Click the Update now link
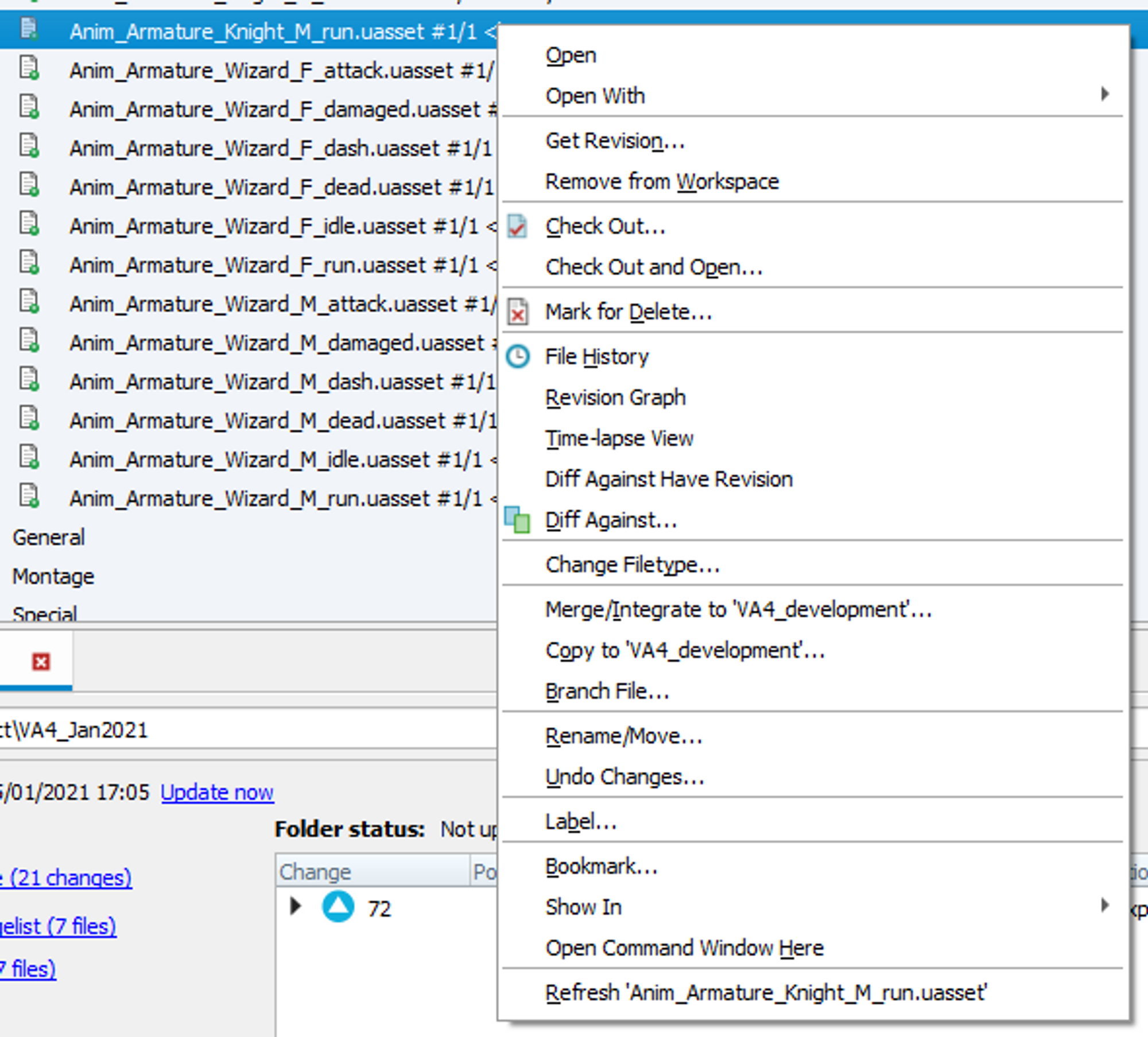Viewport: 1148px width, 1037px height. pos(217,792)
